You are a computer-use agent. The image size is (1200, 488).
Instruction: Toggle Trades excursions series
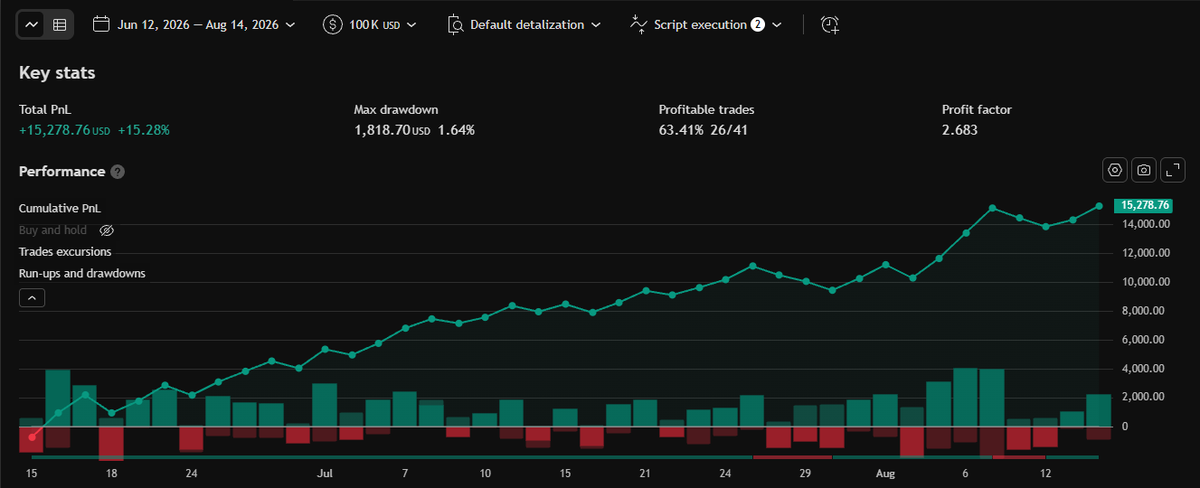click(x=65, y=252)
